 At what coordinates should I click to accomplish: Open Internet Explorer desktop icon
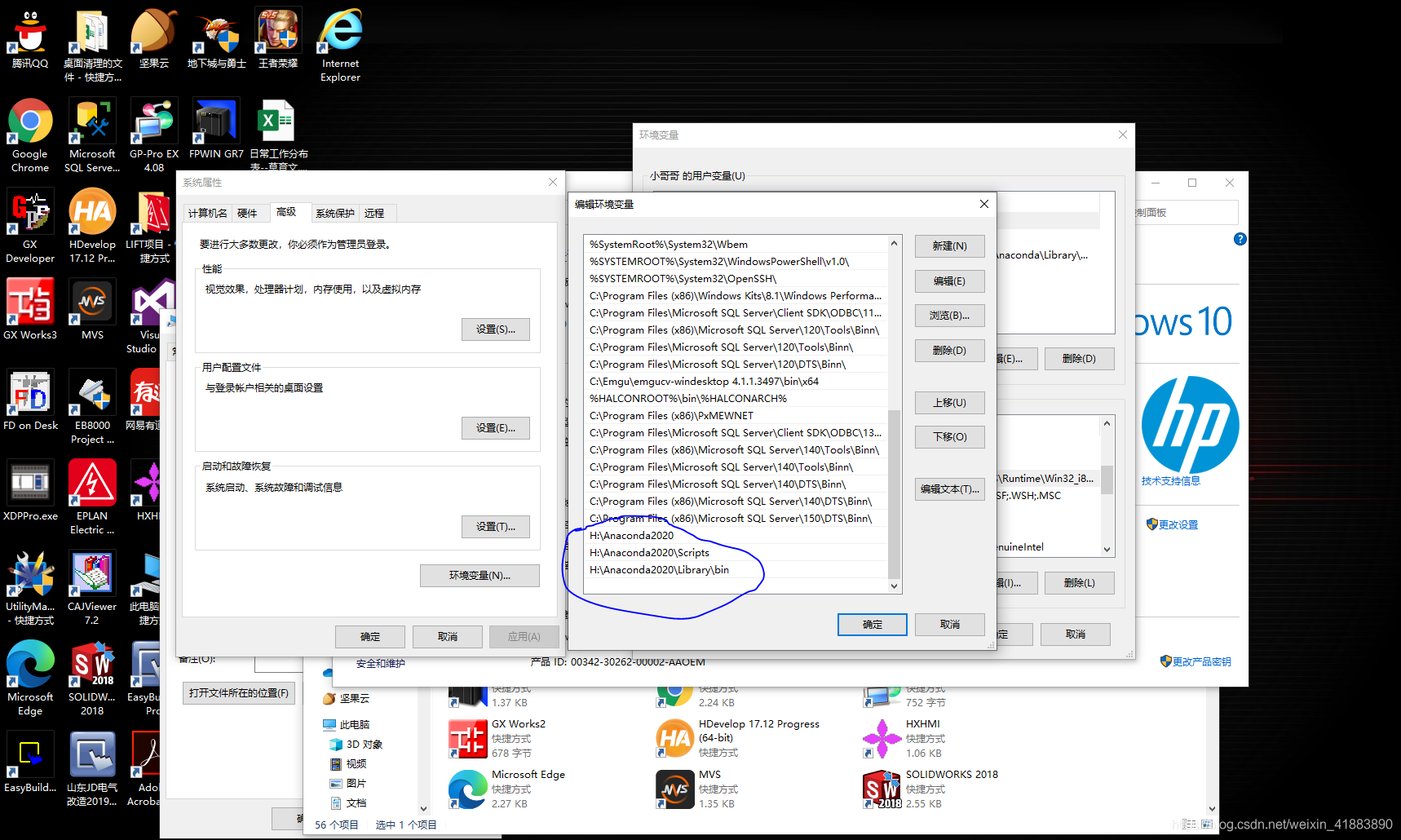[x=340, y=46]
